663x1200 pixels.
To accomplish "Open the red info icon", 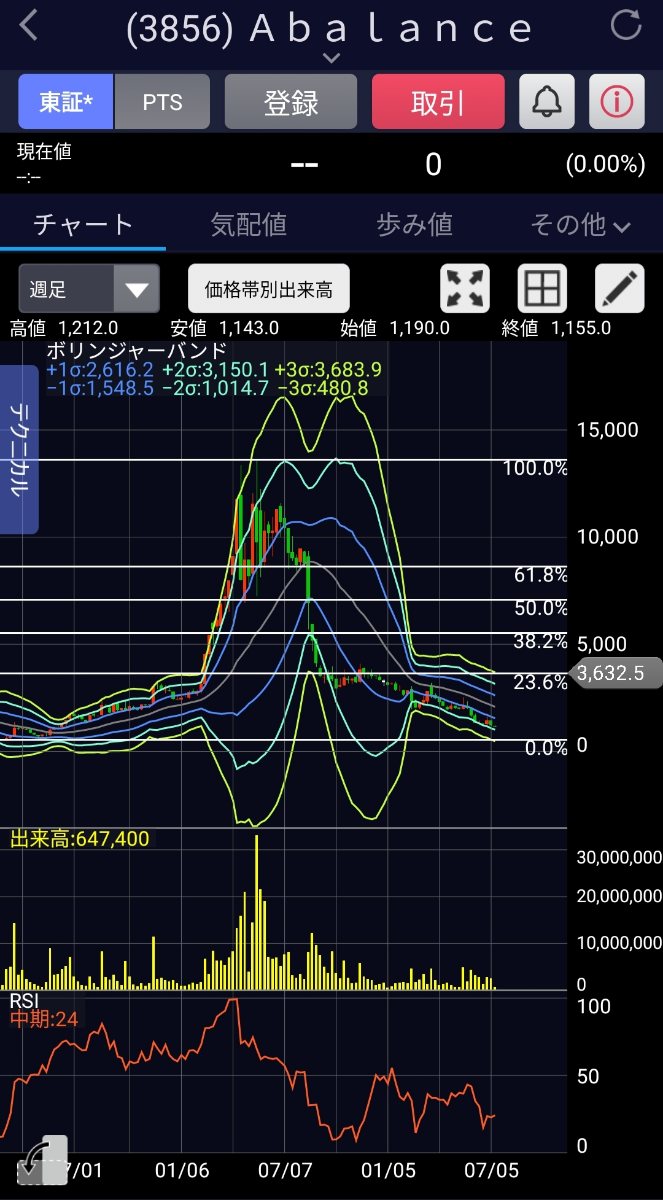I will click(616, 101).
